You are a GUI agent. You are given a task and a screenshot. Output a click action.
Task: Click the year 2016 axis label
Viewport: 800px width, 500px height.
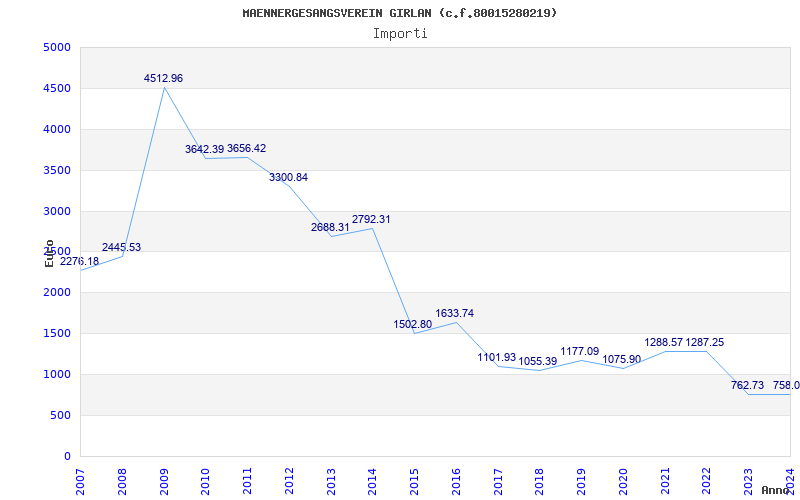pos(456,481)
